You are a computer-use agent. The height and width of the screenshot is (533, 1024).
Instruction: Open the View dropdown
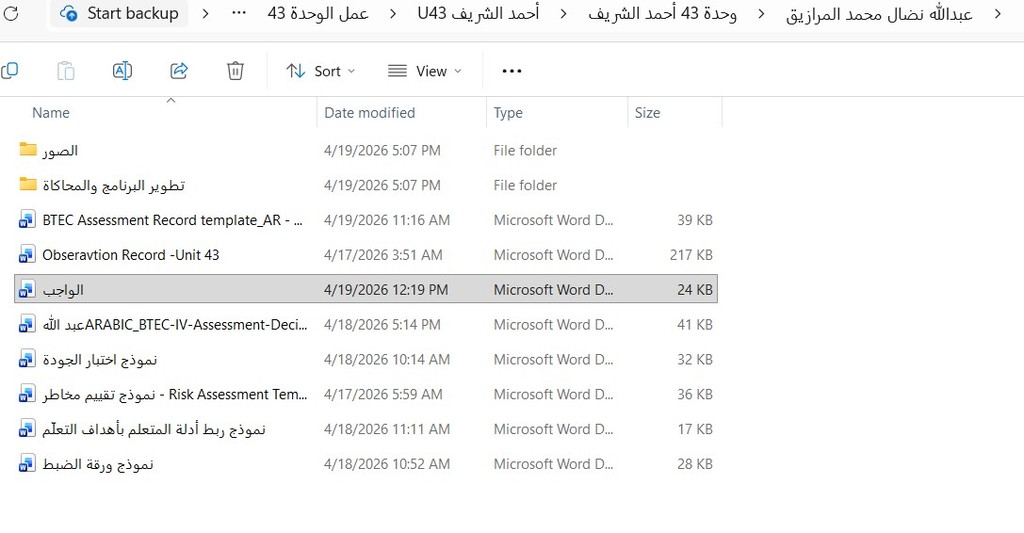[x=424, y=71]
